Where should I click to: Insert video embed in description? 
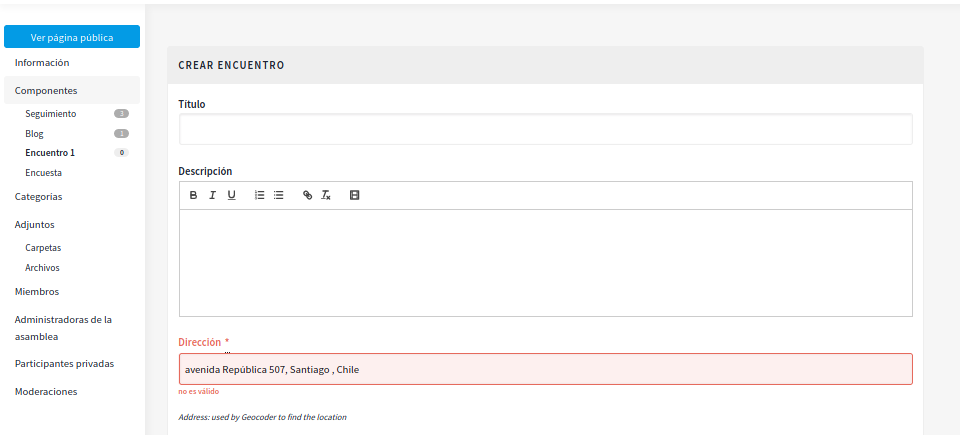coord(354,195)
